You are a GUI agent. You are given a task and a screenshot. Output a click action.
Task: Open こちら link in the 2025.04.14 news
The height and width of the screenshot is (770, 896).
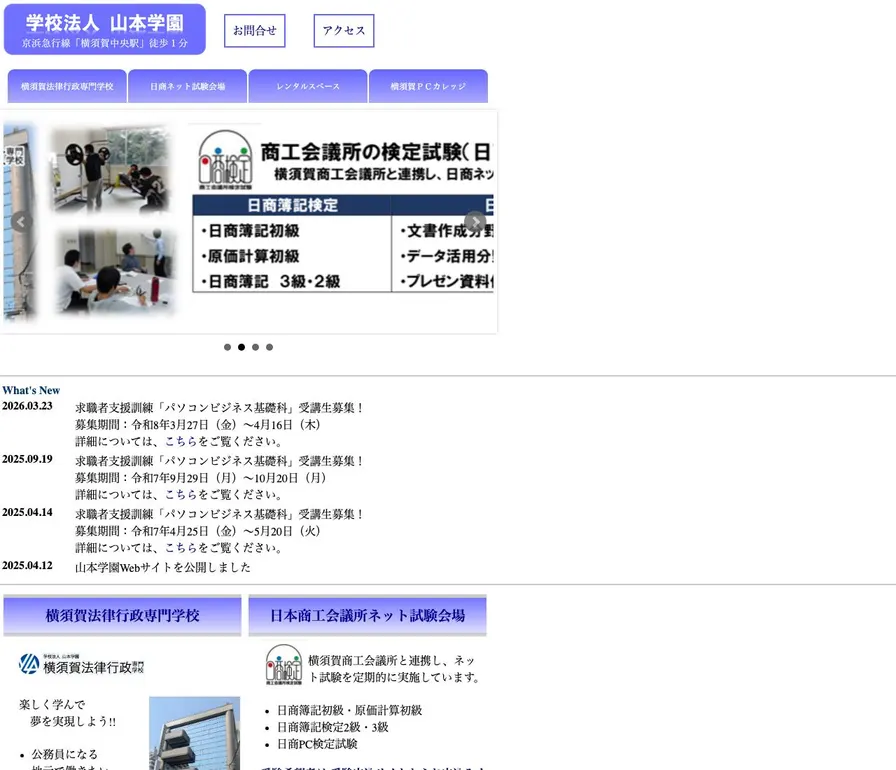pos(181,548)
